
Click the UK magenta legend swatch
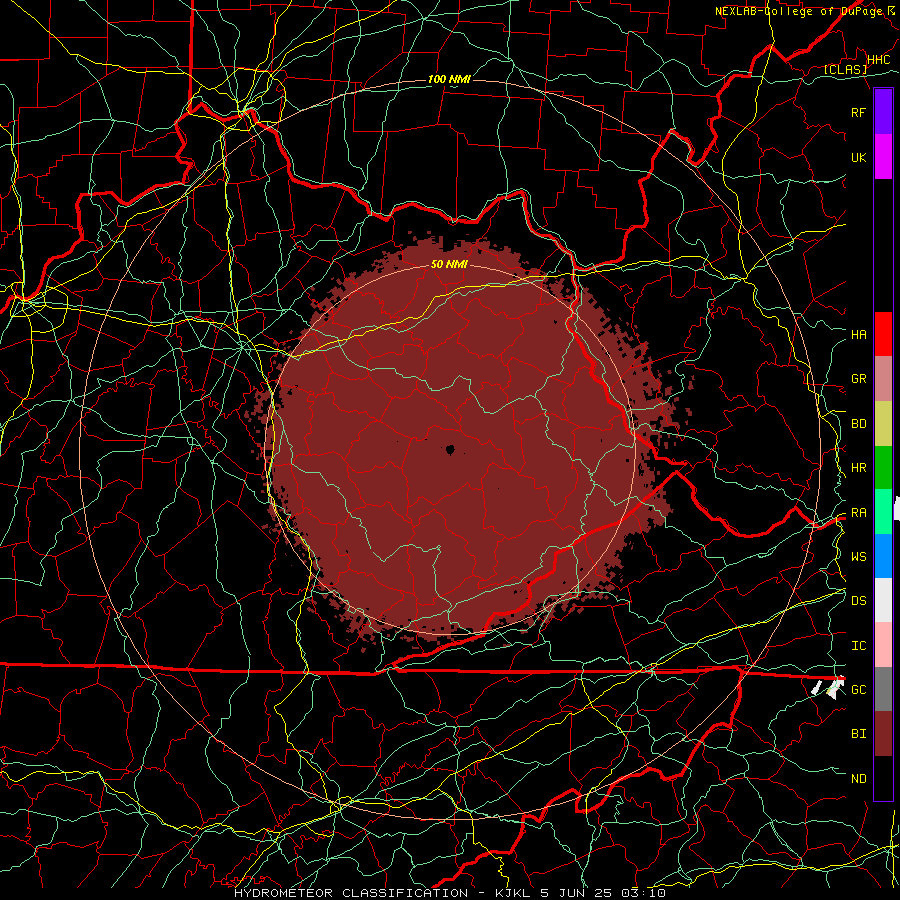click(x=883, y=157)
